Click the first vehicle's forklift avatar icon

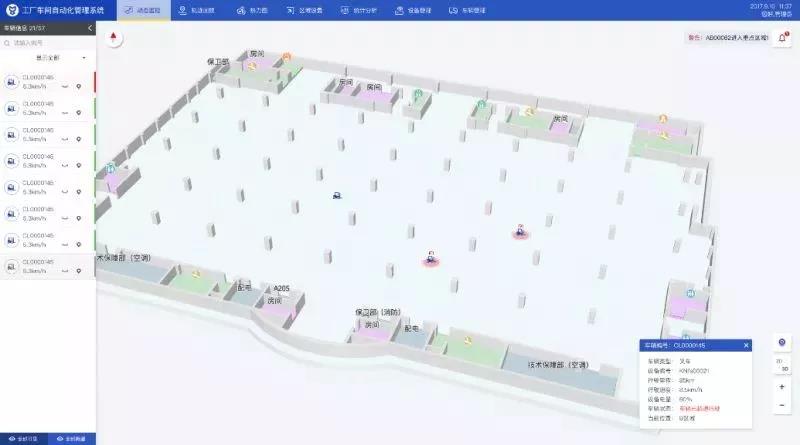[x=10, y=82]
